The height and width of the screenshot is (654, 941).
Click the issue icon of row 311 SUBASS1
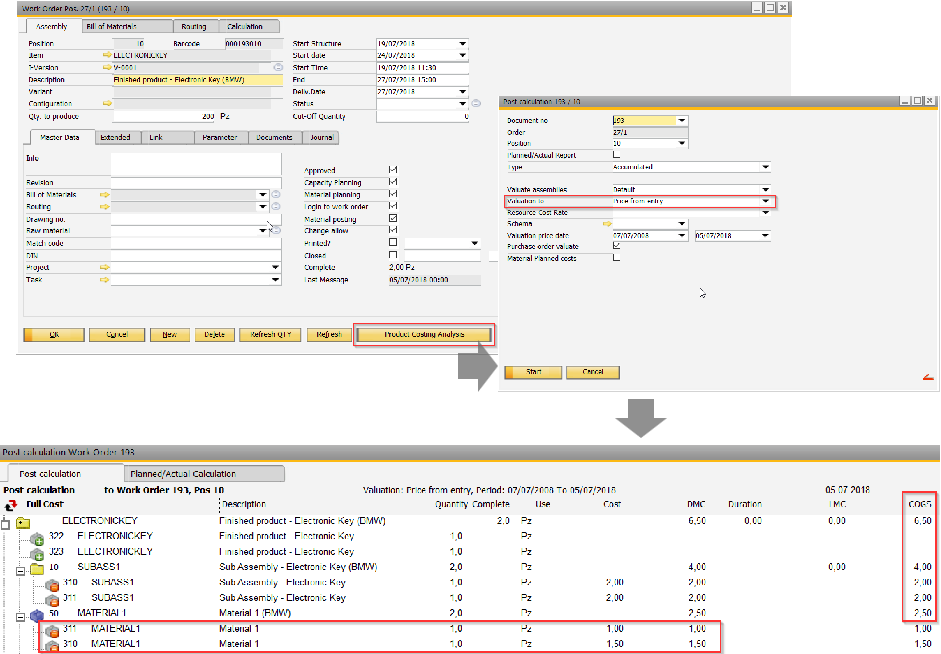point(52,599)
